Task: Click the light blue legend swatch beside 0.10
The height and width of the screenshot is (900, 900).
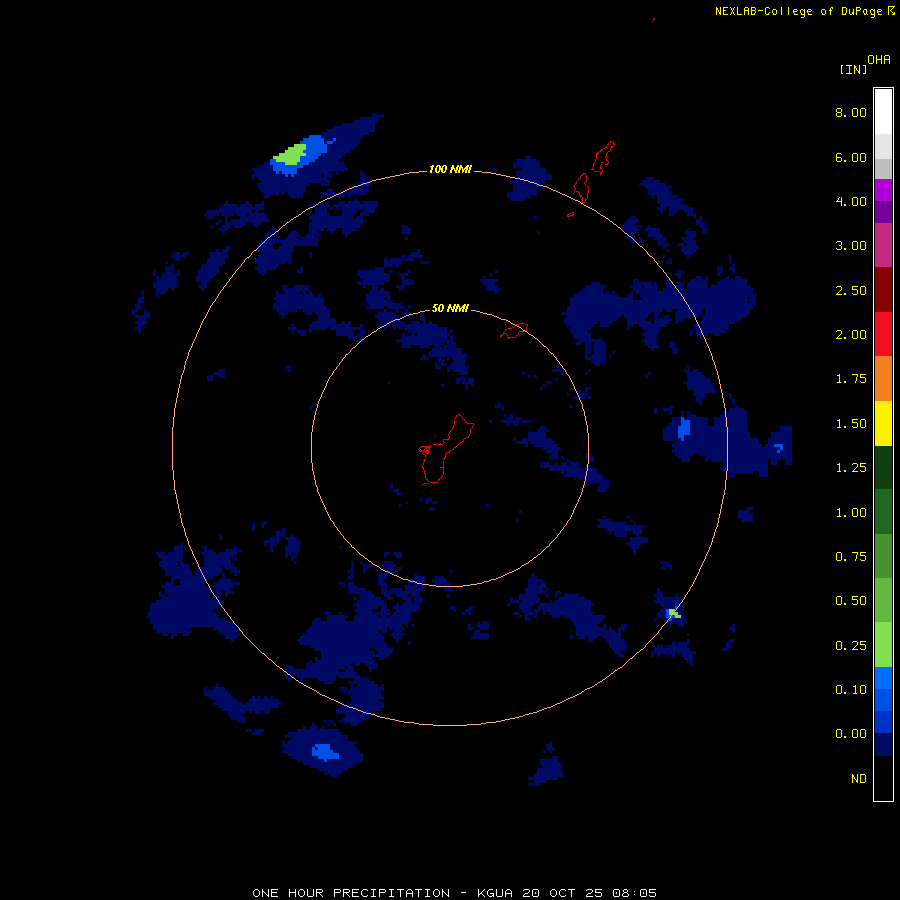Action: [883, 678]
